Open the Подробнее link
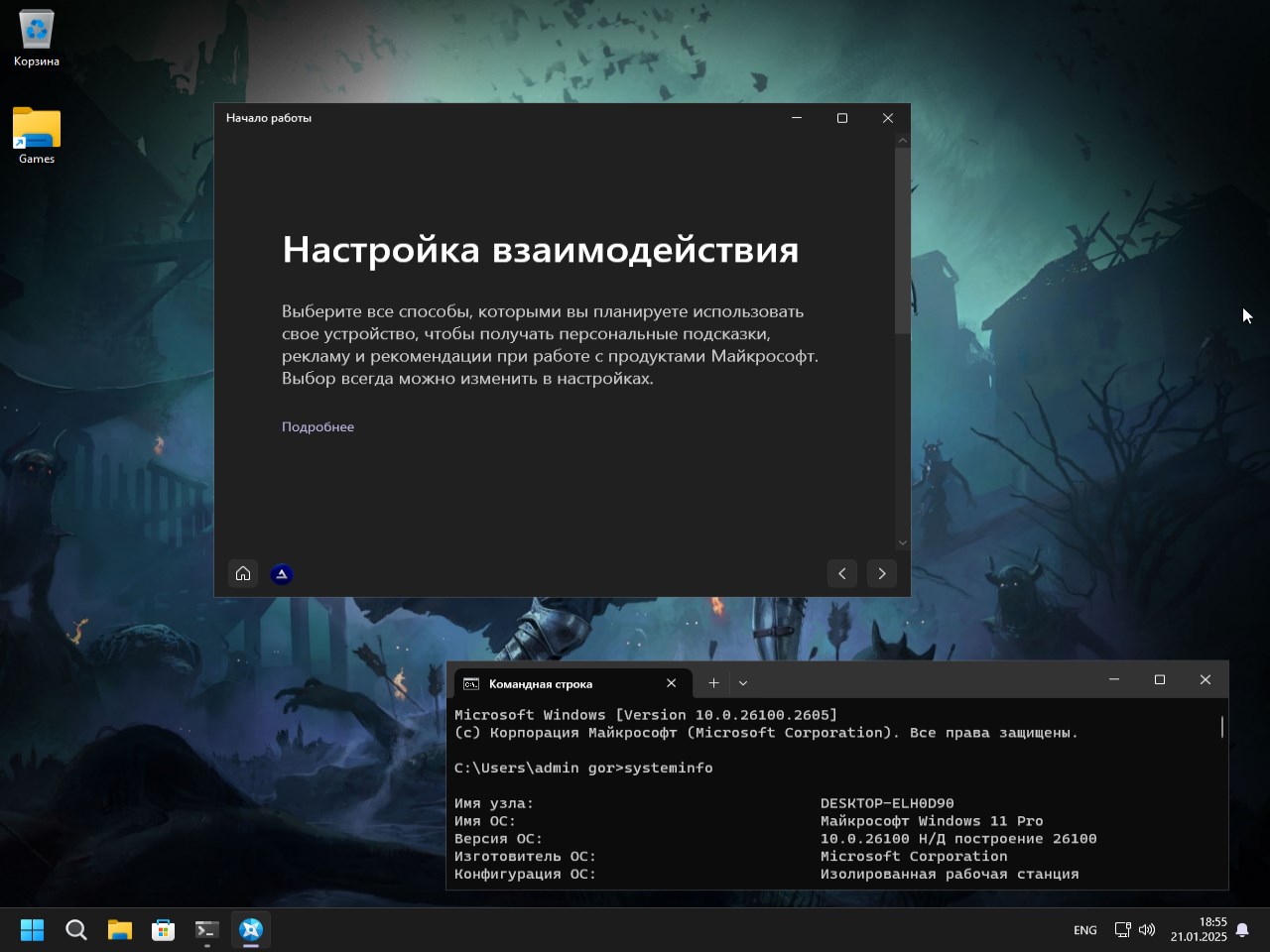The image size is (1270, 952). (x=317, y=426)
